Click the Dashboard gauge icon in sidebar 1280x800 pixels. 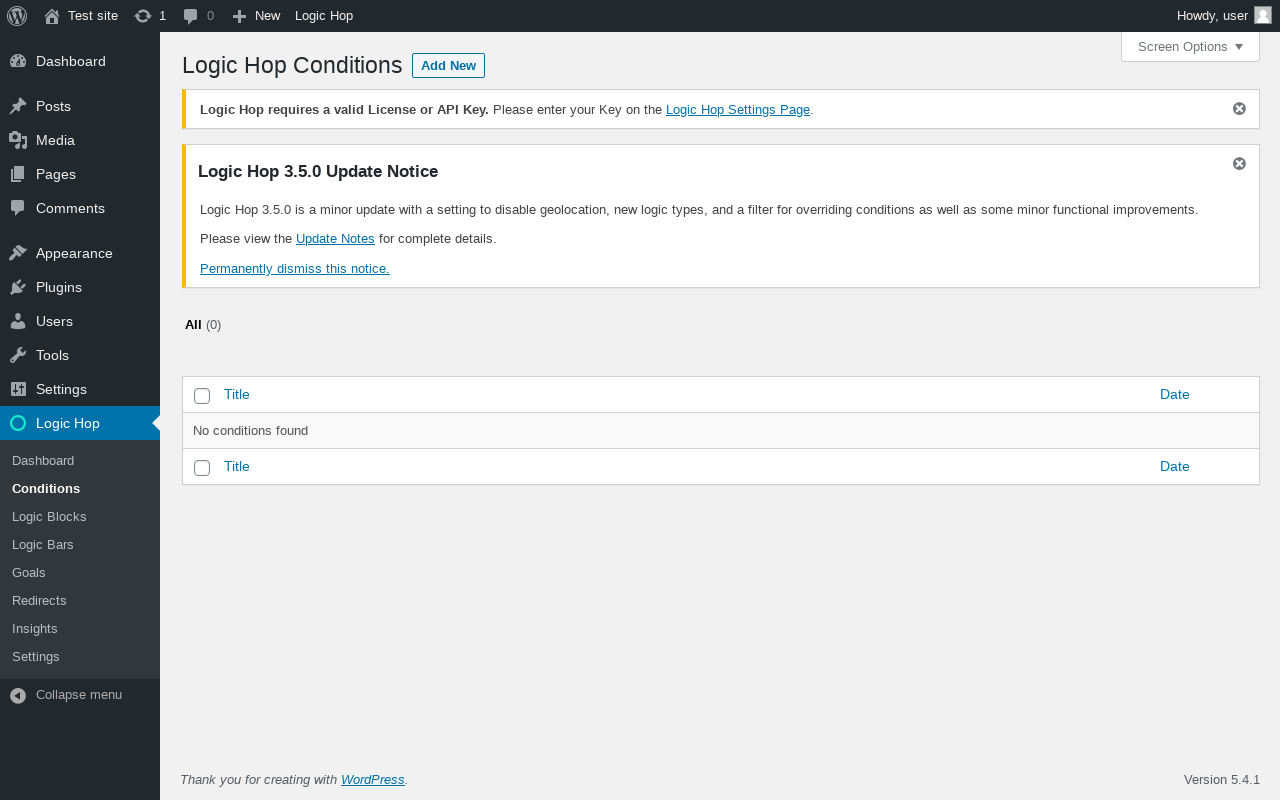(x=18, y=61)
